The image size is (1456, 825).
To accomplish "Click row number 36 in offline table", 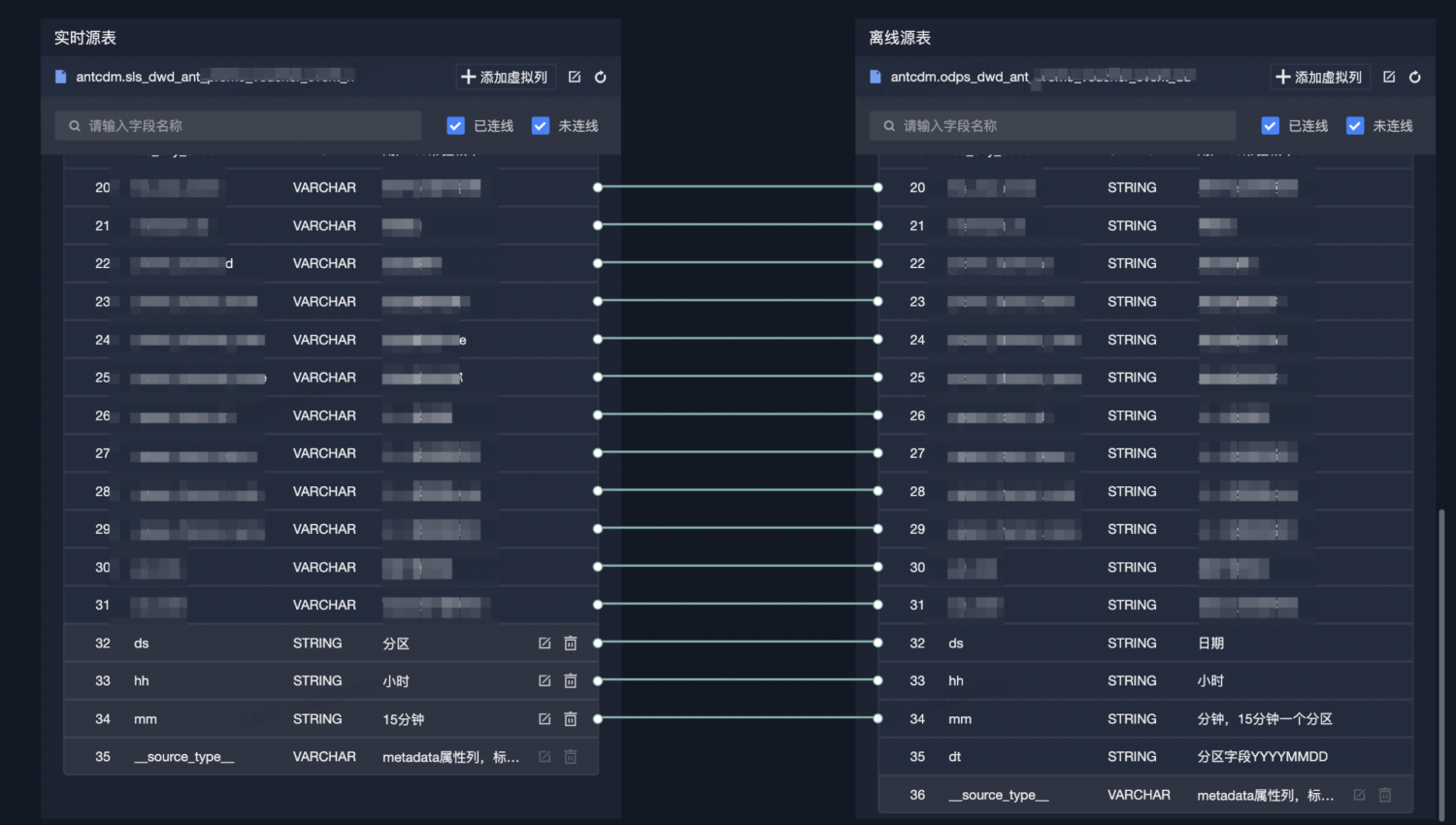I will (917, 795).
